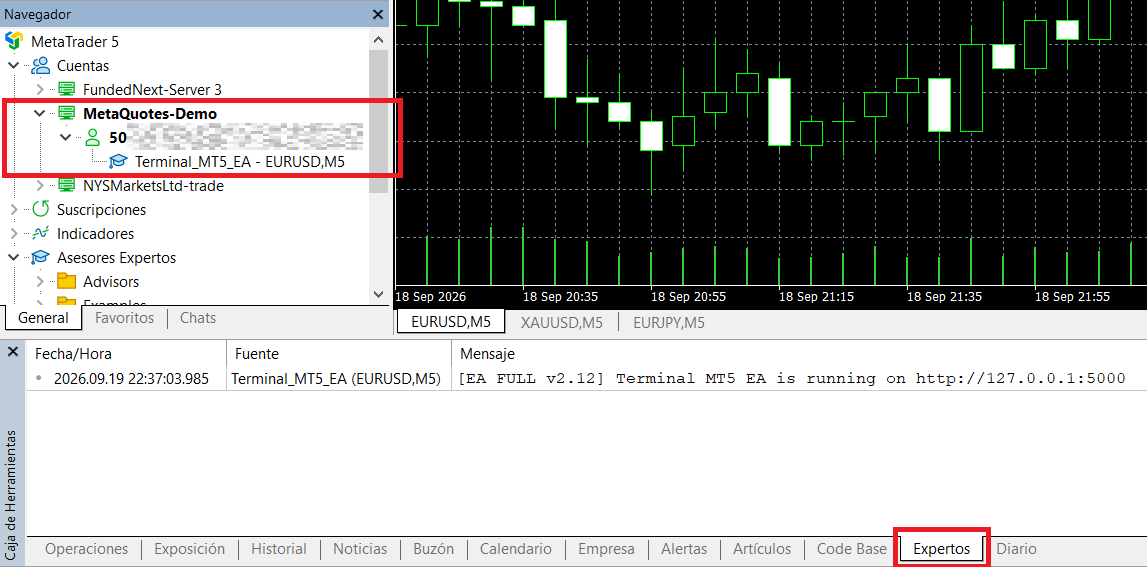Select the MetaTrader 5 root item
Image resolution: width=1147 pixels, height=567 pixels.
click(x=75, y=42)
